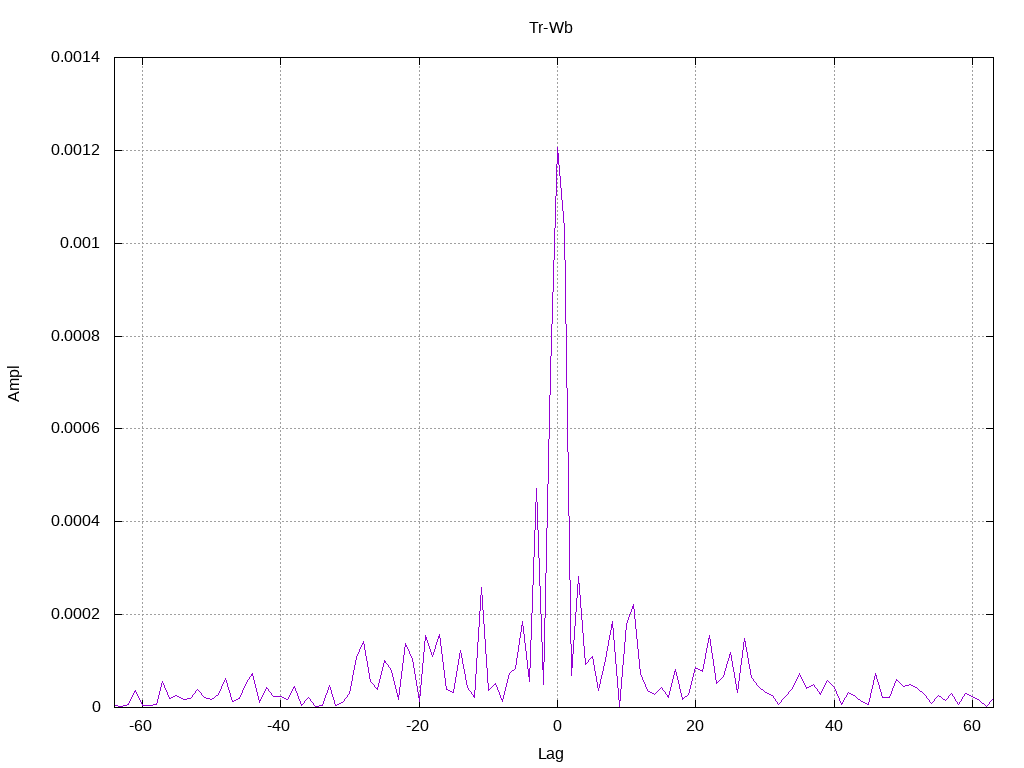Click the x-axis tick label 0
1024x768 pixels.
[x=557, y=726]
